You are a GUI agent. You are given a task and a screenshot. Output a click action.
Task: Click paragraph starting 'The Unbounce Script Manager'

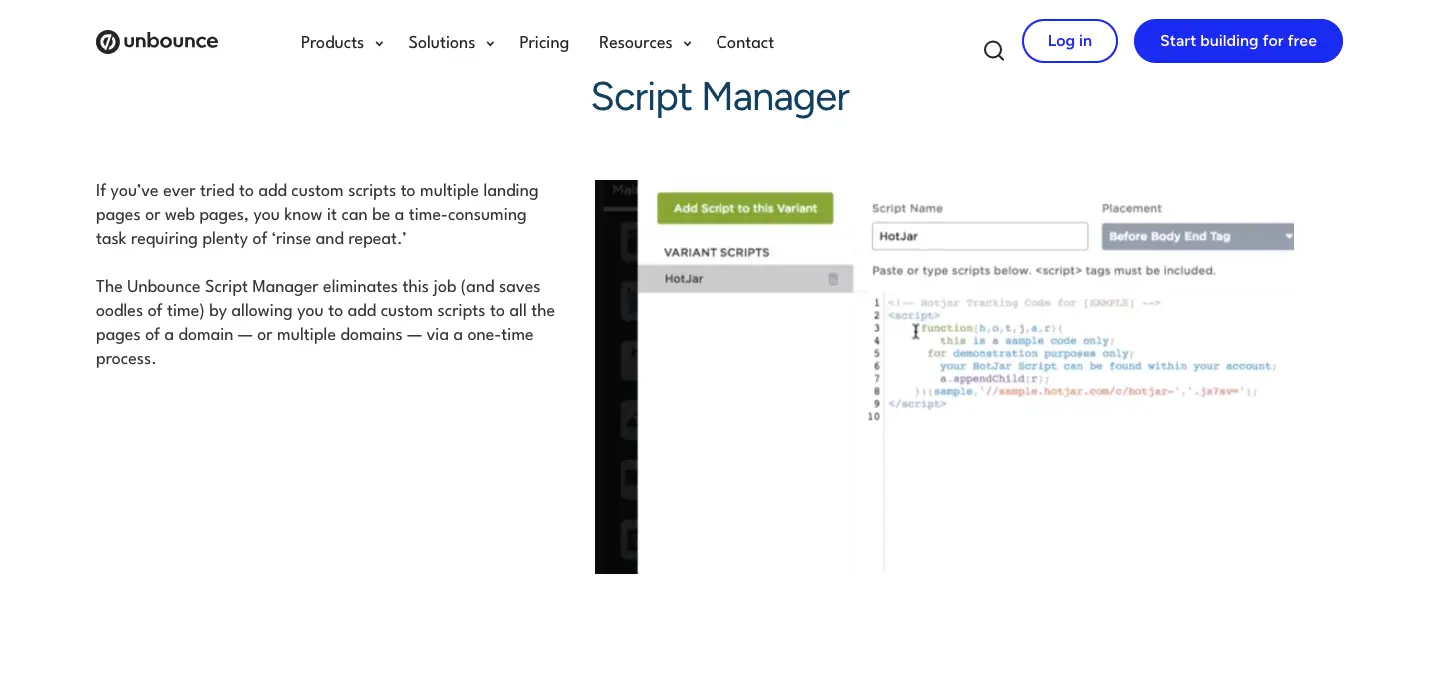coord(325,323)
